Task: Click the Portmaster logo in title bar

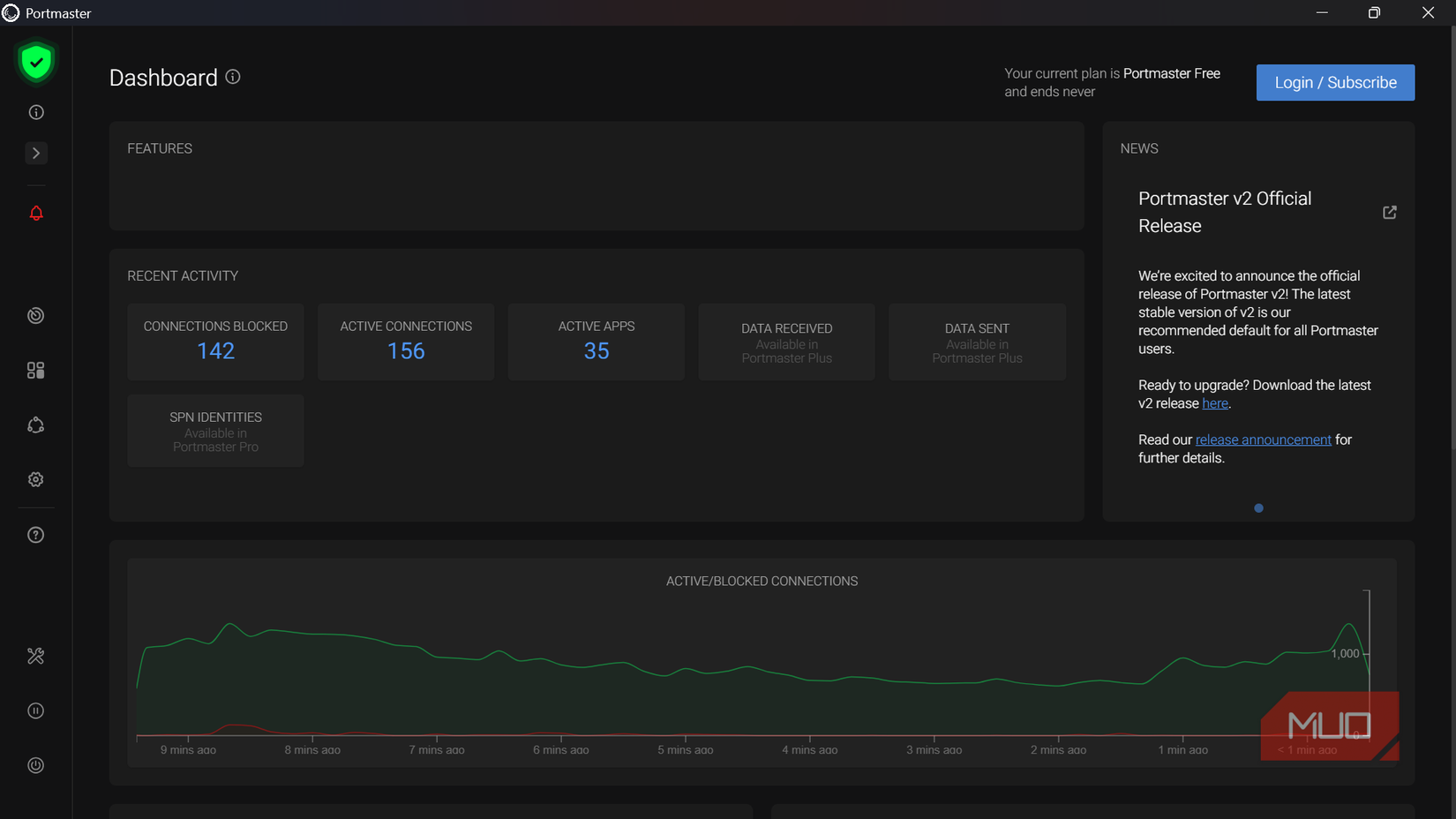Action: 11,13
